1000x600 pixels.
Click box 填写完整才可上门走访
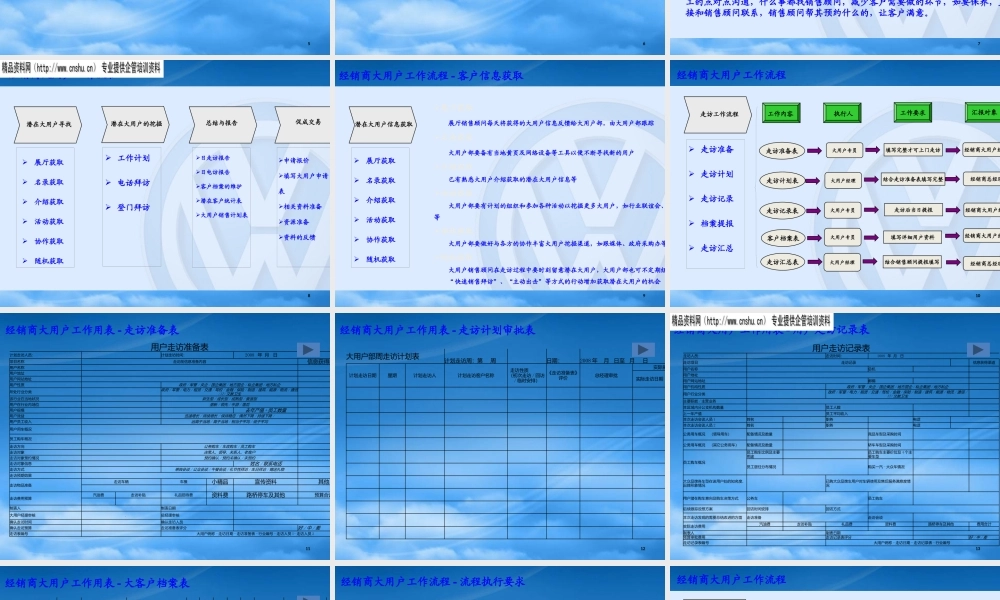913,150
